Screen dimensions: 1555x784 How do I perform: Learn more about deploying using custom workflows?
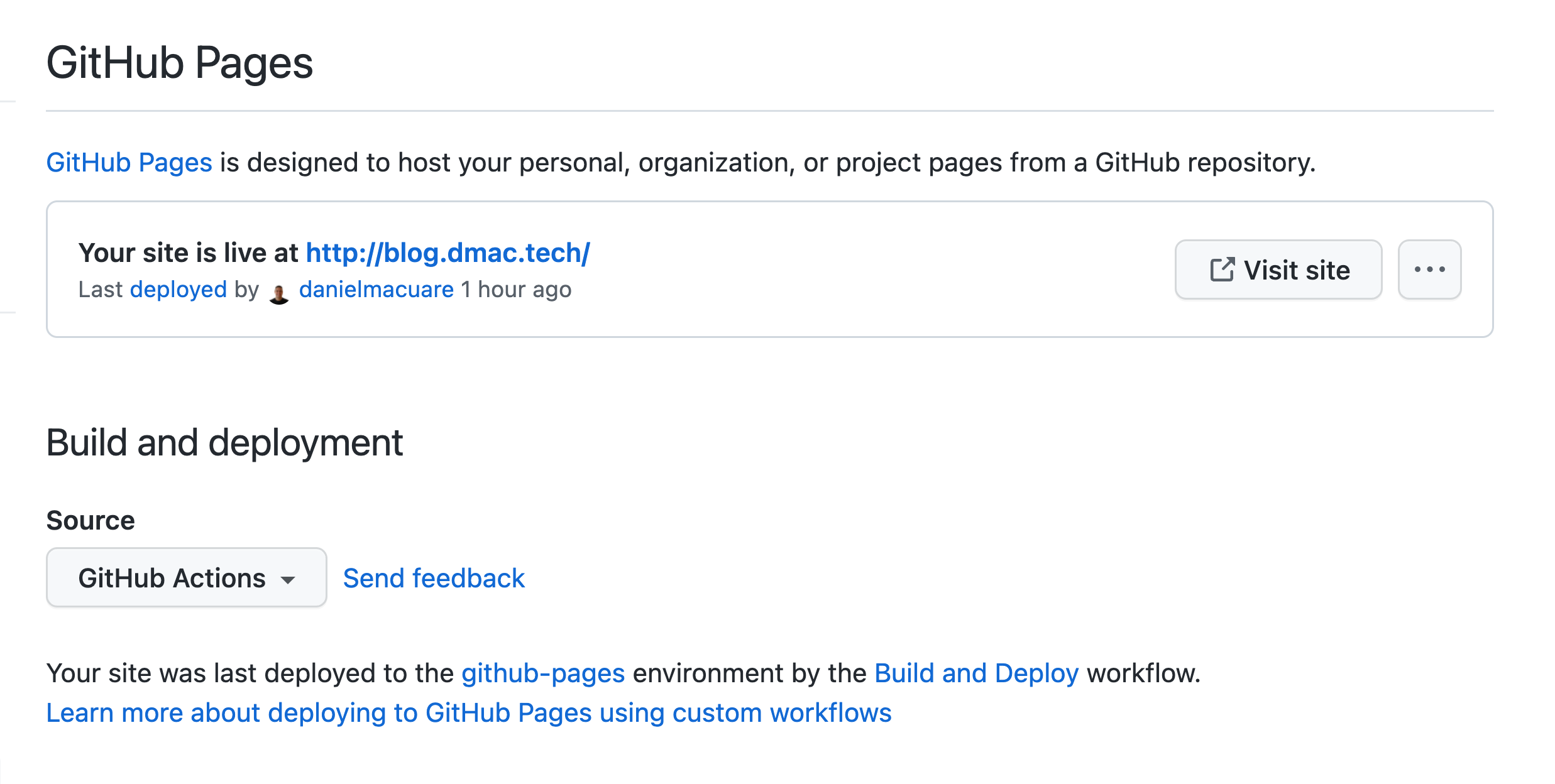(x=468, y=712)
